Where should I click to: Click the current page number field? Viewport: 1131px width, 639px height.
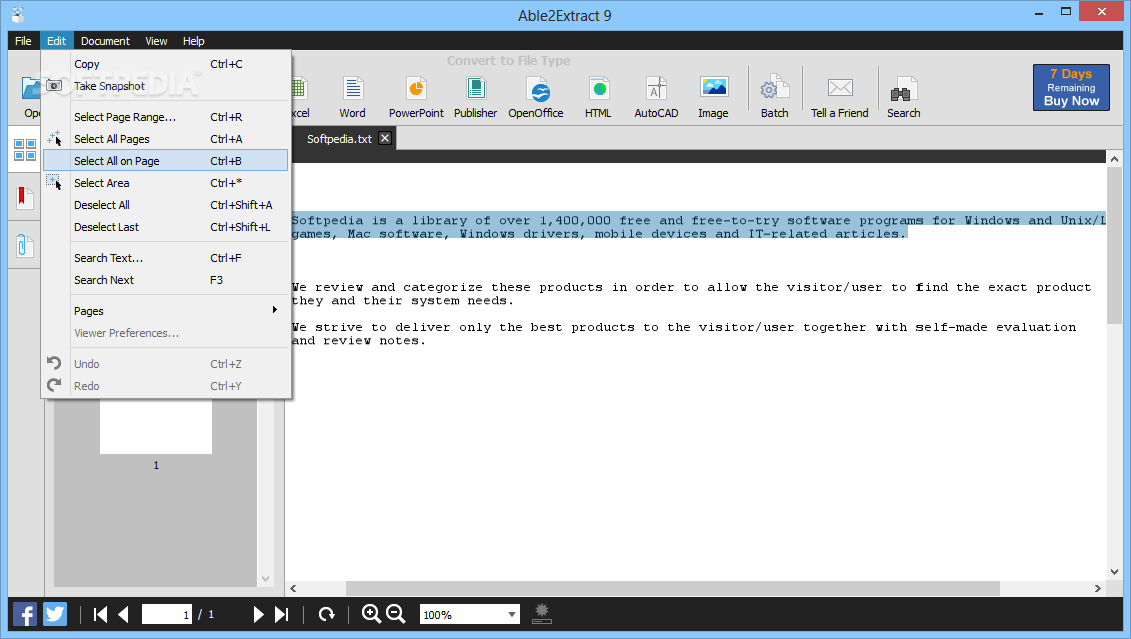(x=167, y=614)
